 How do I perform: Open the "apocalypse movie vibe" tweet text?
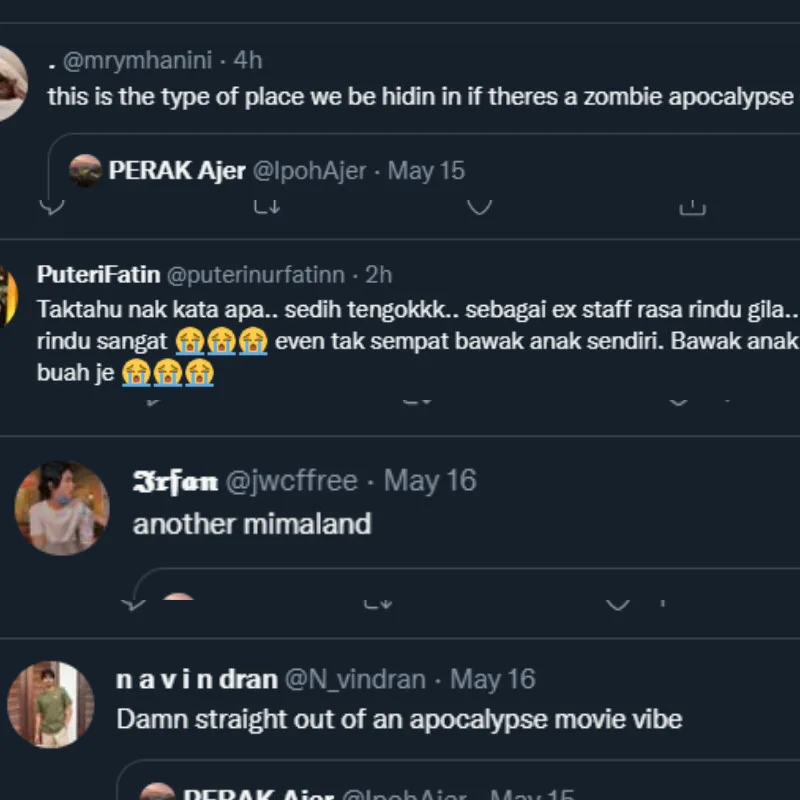pyautogui.click(x=399, y=719)
